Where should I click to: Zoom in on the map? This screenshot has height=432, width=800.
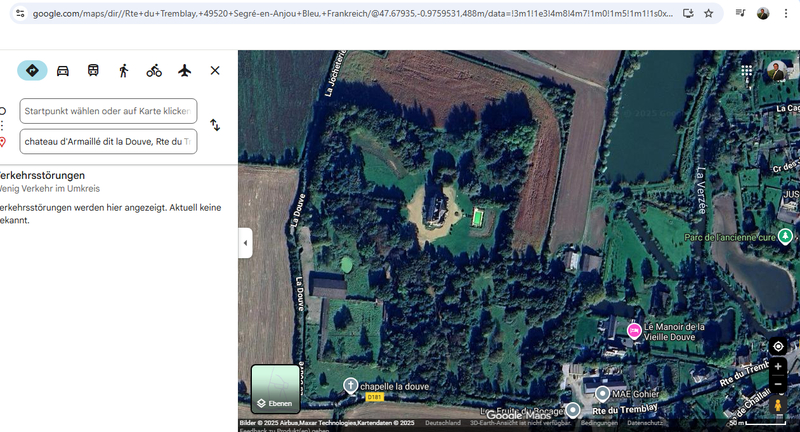[778, 367]
